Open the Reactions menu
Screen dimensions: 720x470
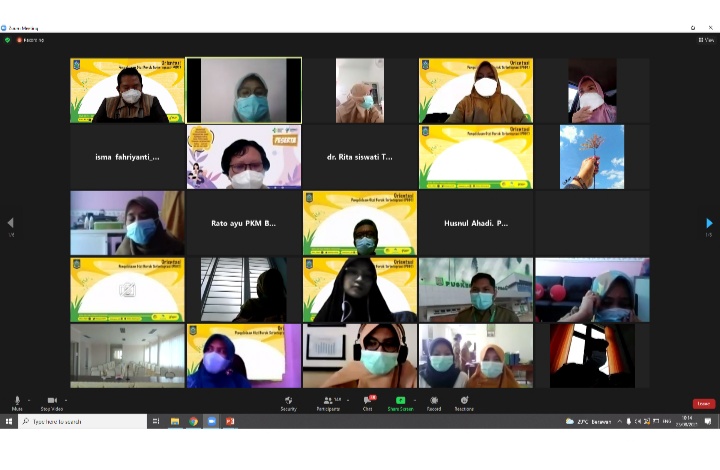coord(464,400)
